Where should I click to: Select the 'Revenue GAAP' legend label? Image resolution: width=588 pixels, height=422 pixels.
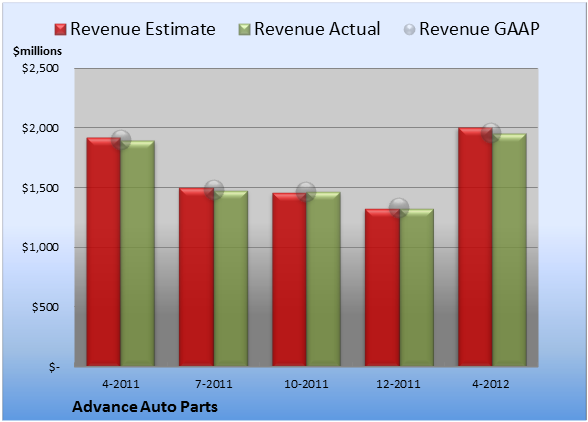pyautogui.click(x=480, y=29)
